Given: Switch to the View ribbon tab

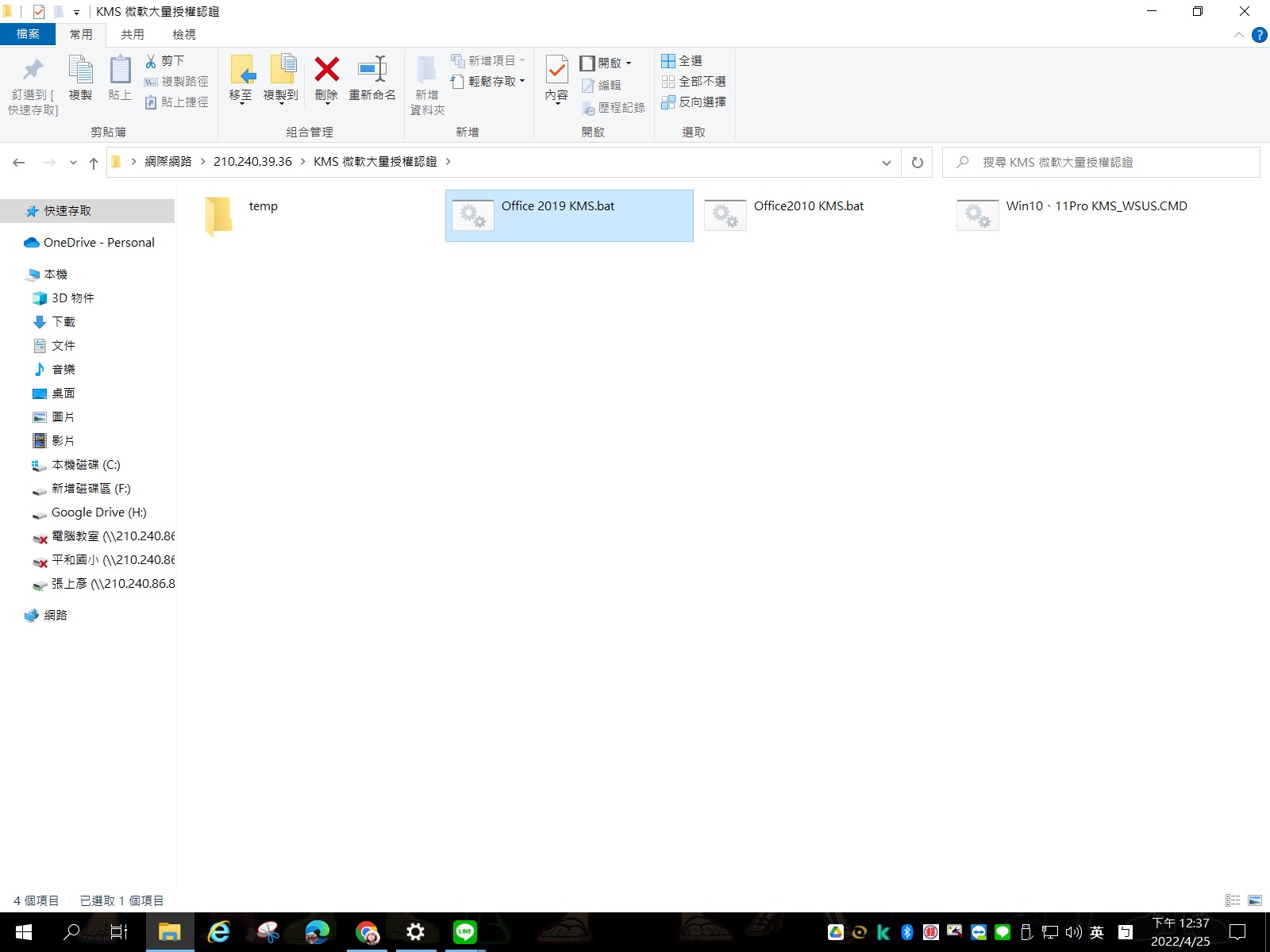Looking at the screenshot, I should [x=183, y=35].
